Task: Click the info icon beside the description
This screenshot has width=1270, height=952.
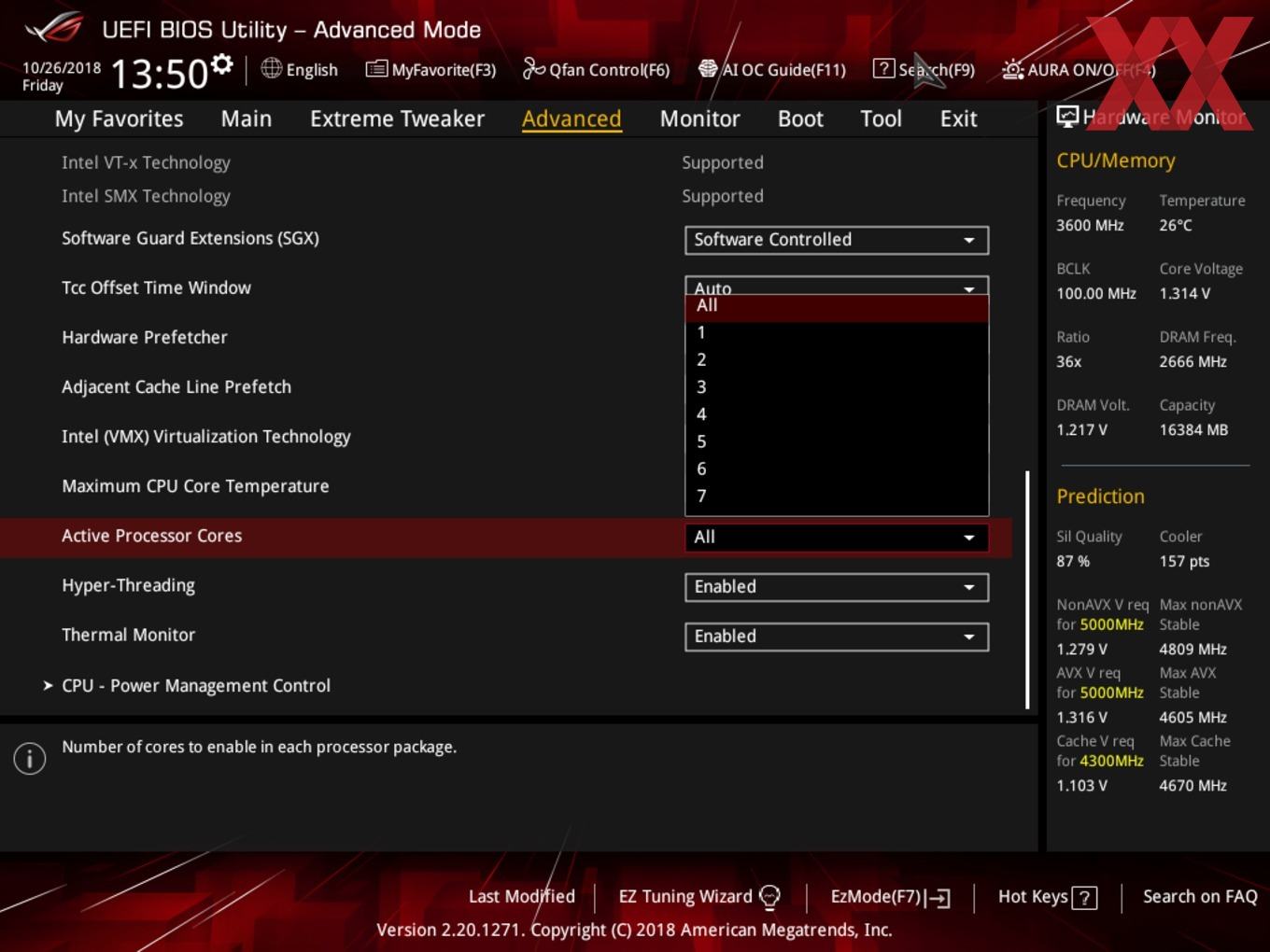Action: pos(30,758)
